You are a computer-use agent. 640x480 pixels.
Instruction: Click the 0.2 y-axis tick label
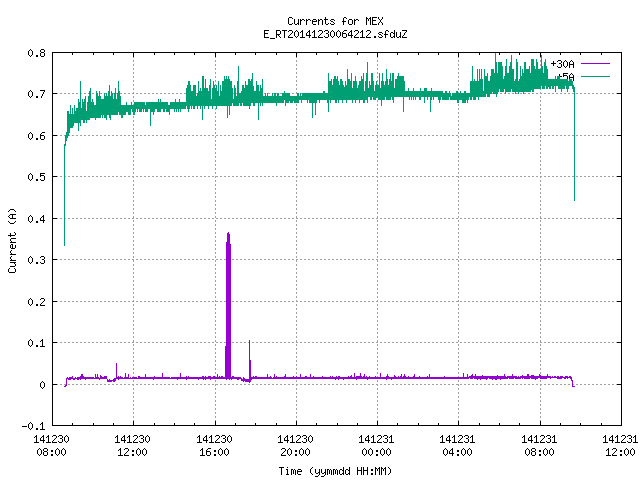[37, 302]
